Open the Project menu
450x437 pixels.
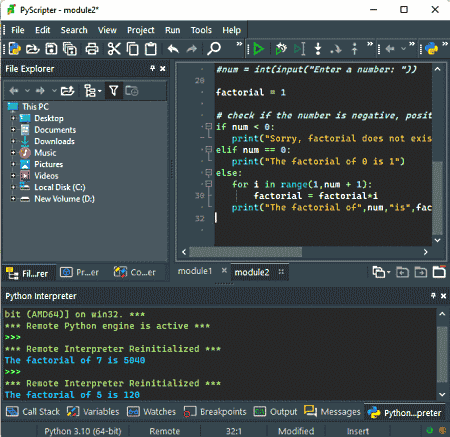(141, 30)
